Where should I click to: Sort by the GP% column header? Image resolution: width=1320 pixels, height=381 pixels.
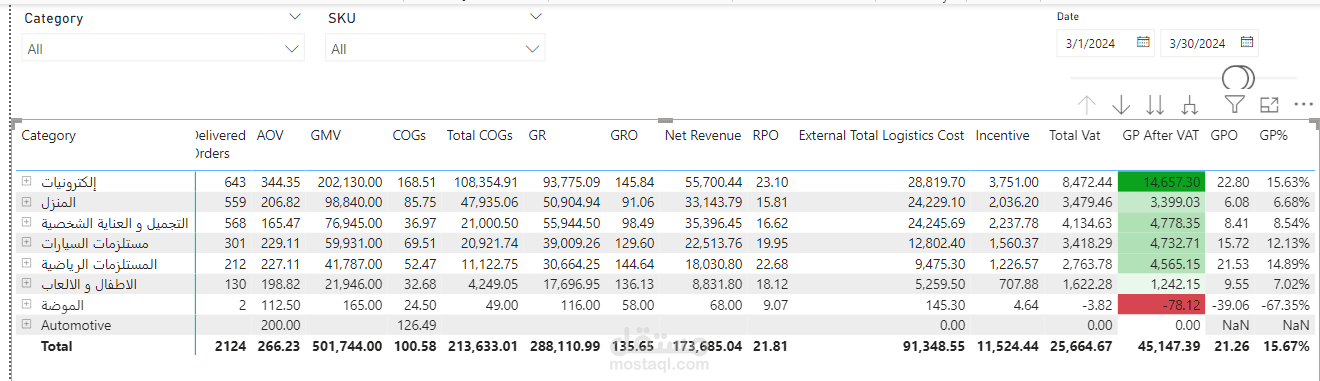[1273, 136]
